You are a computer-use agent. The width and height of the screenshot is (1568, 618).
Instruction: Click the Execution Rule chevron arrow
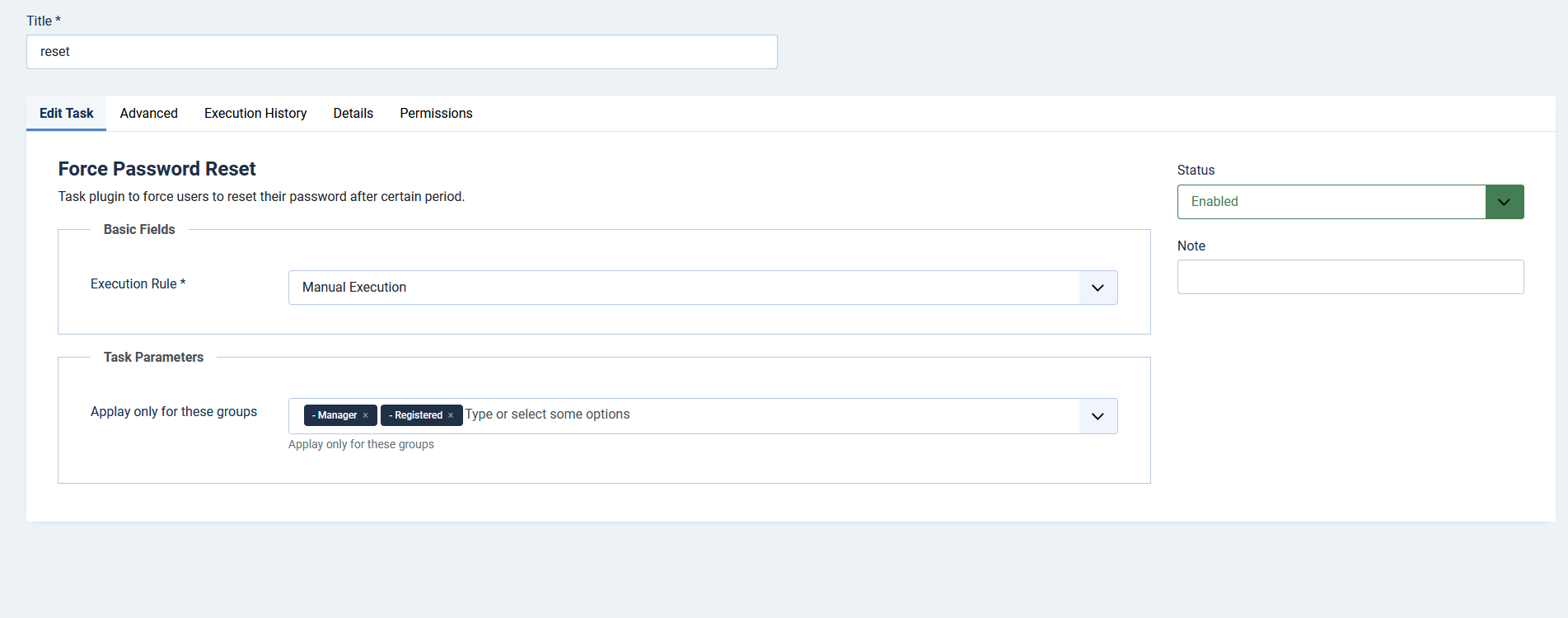point(1098,288)
